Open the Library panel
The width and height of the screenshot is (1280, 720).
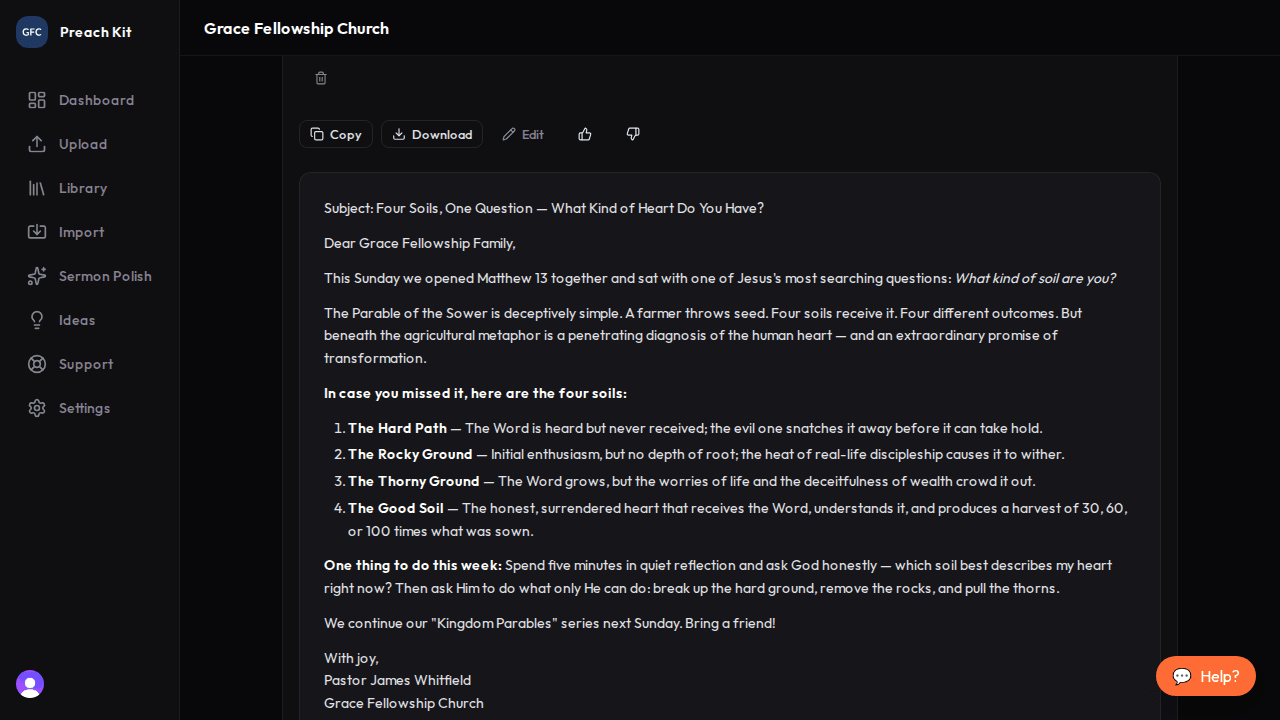click(x=82, y=188)
